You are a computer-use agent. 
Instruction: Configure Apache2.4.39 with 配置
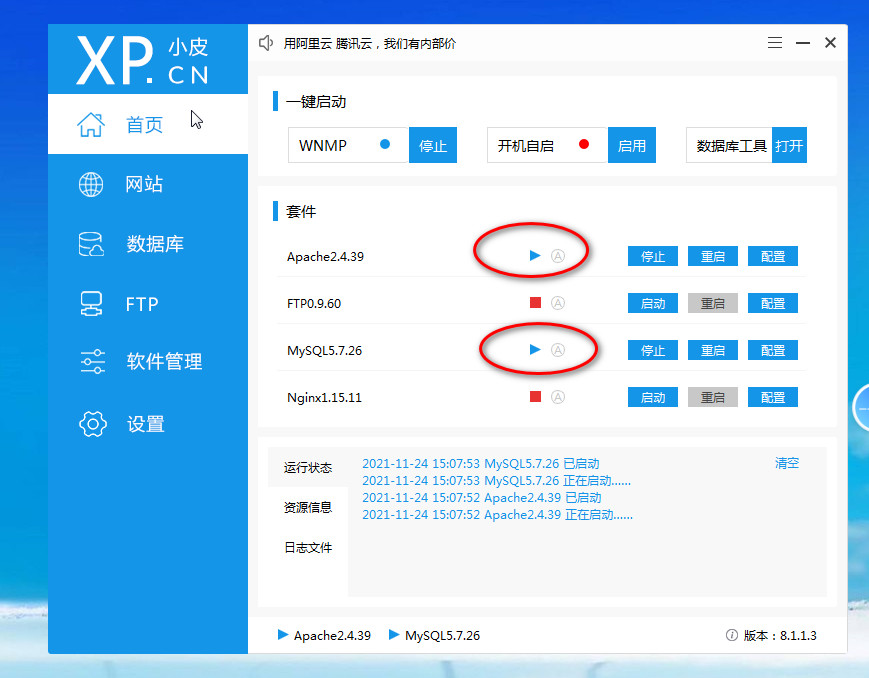click(773, 256)
